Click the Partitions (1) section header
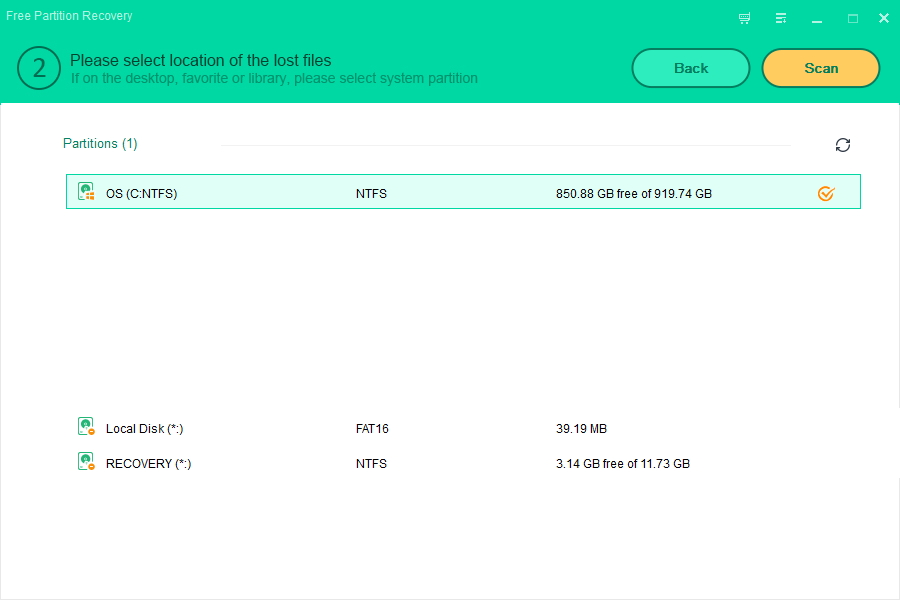This screenshot has height=600, width=900. 100,144
